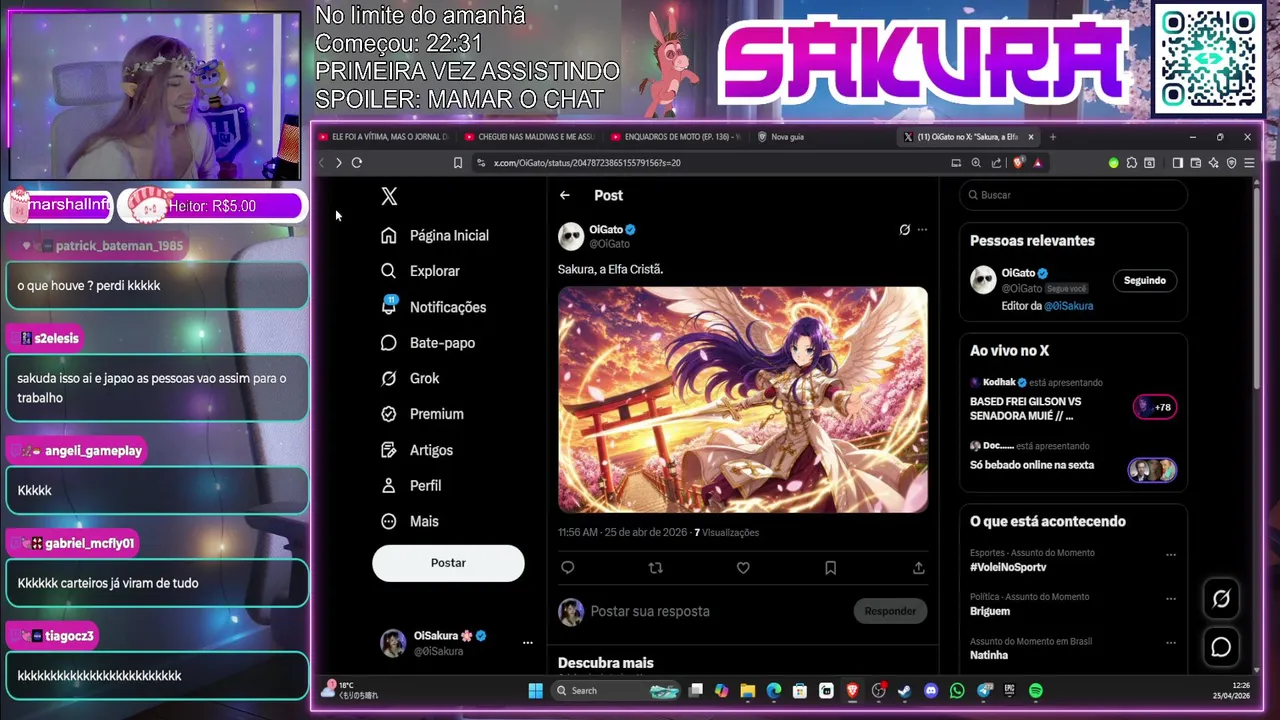Click the share page icon in the address bar
The width and height of the screenshot is (1280, 720).
tap(996, 163)
